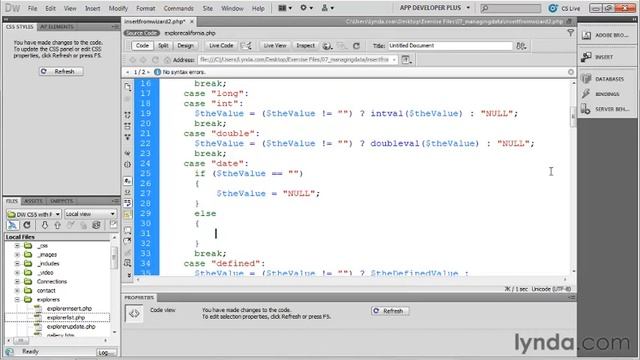Click the Title input field

click(x=450, y=46)
